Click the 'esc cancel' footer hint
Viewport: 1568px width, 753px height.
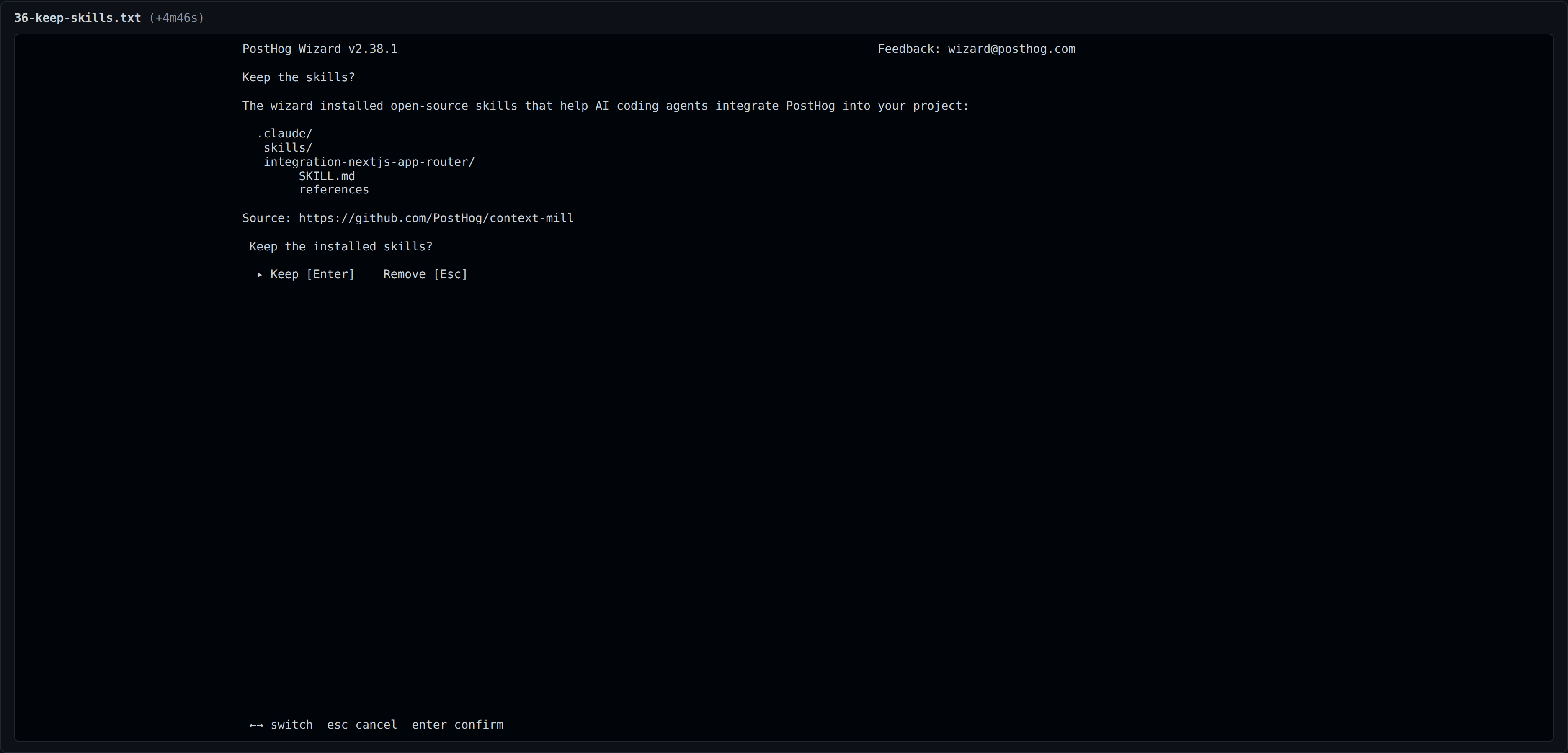362,725
